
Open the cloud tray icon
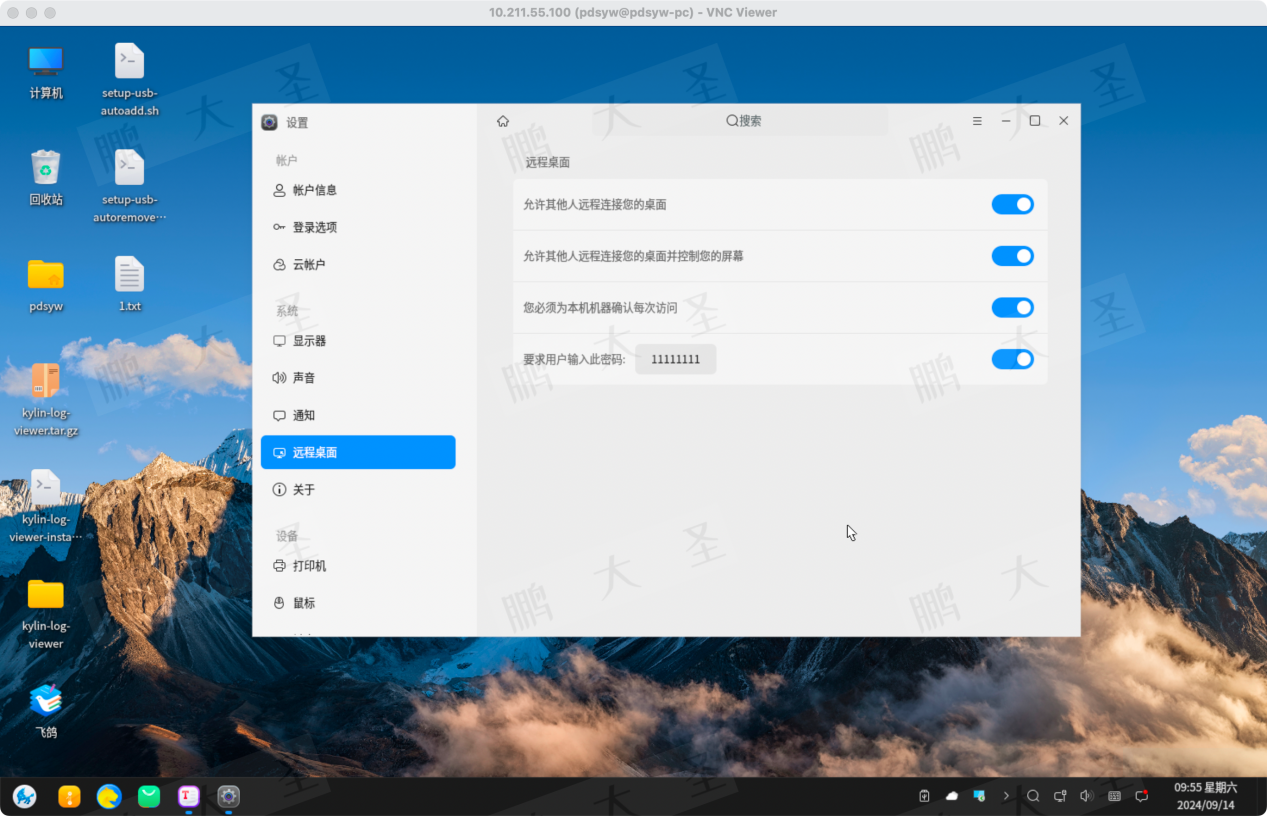click(952, 796)
